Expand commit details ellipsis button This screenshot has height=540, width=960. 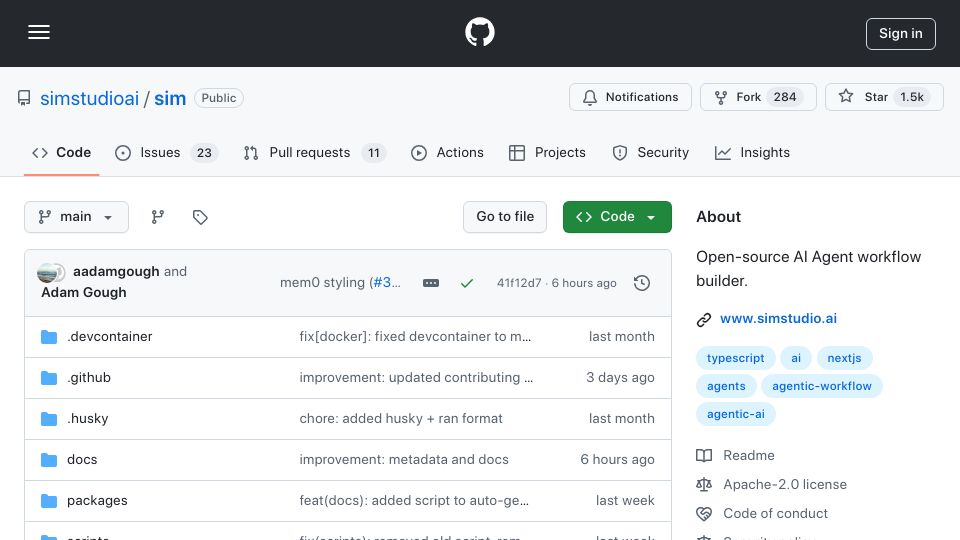431,283
